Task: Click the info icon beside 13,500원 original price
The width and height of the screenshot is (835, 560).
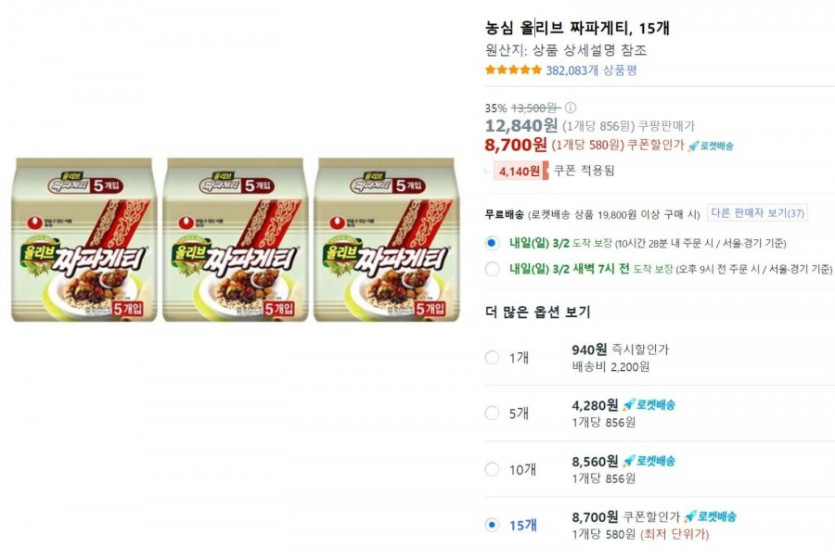Action: point(570,108)
